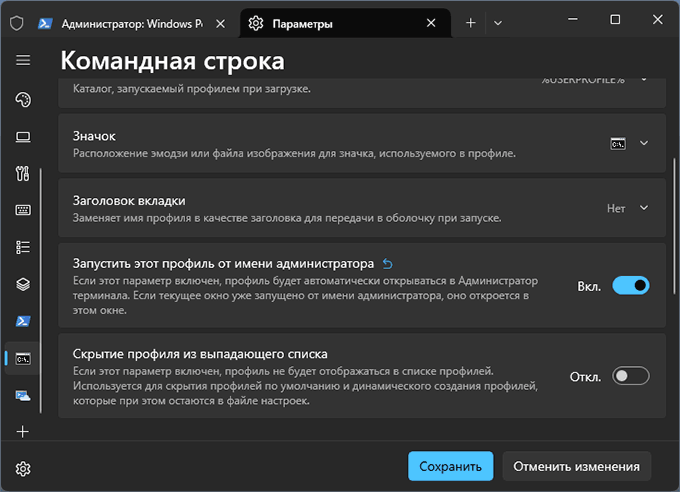
Task: Reset the run as administrator setting
Action: pyautogui.click(x=387, y=264)
